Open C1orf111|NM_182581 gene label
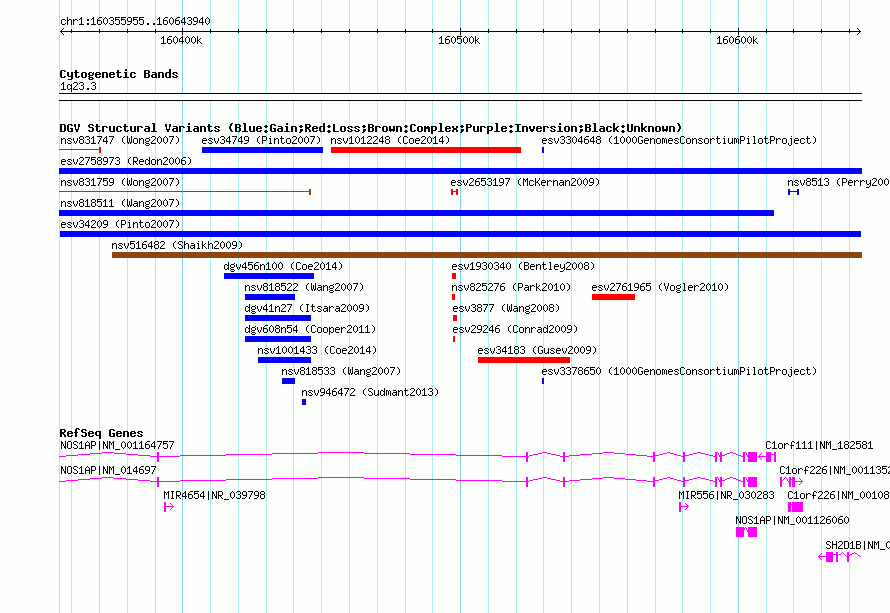 click(819, 446)
